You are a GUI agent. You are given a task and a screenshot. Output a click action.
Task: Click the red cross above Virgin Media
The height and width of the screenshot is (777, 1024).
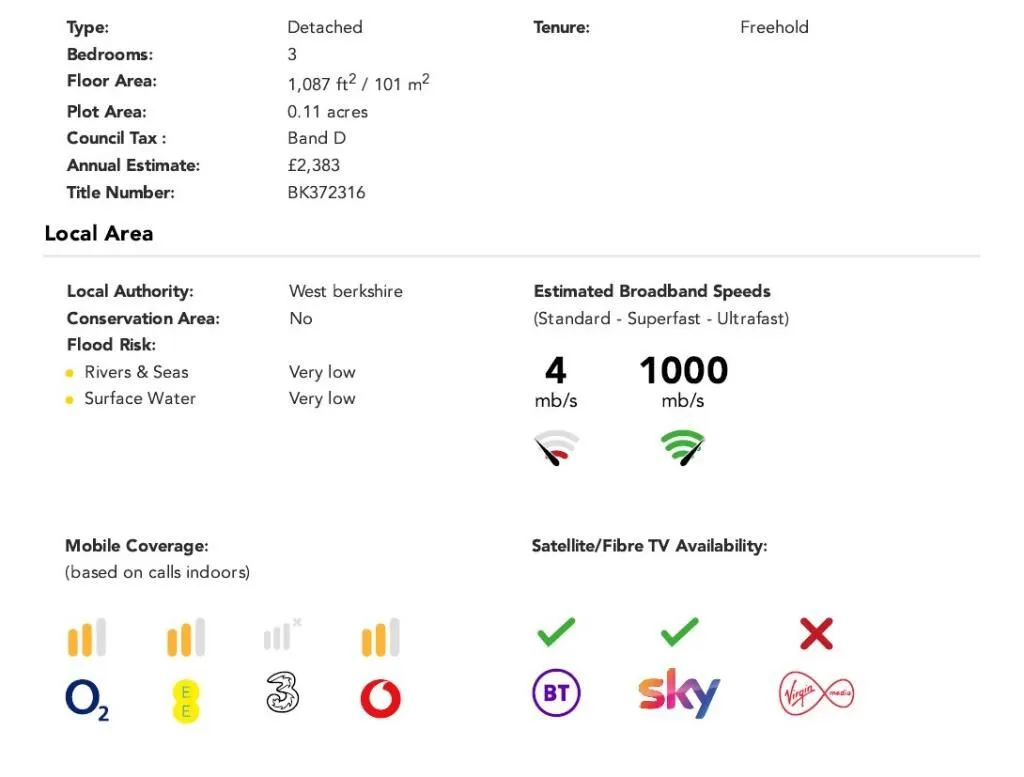coord(816,633)
